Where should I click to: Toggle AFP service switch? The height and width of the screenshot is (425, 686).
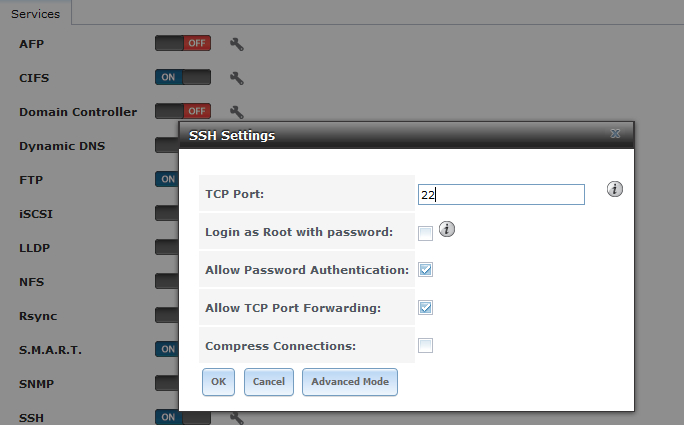pos(183,44)
